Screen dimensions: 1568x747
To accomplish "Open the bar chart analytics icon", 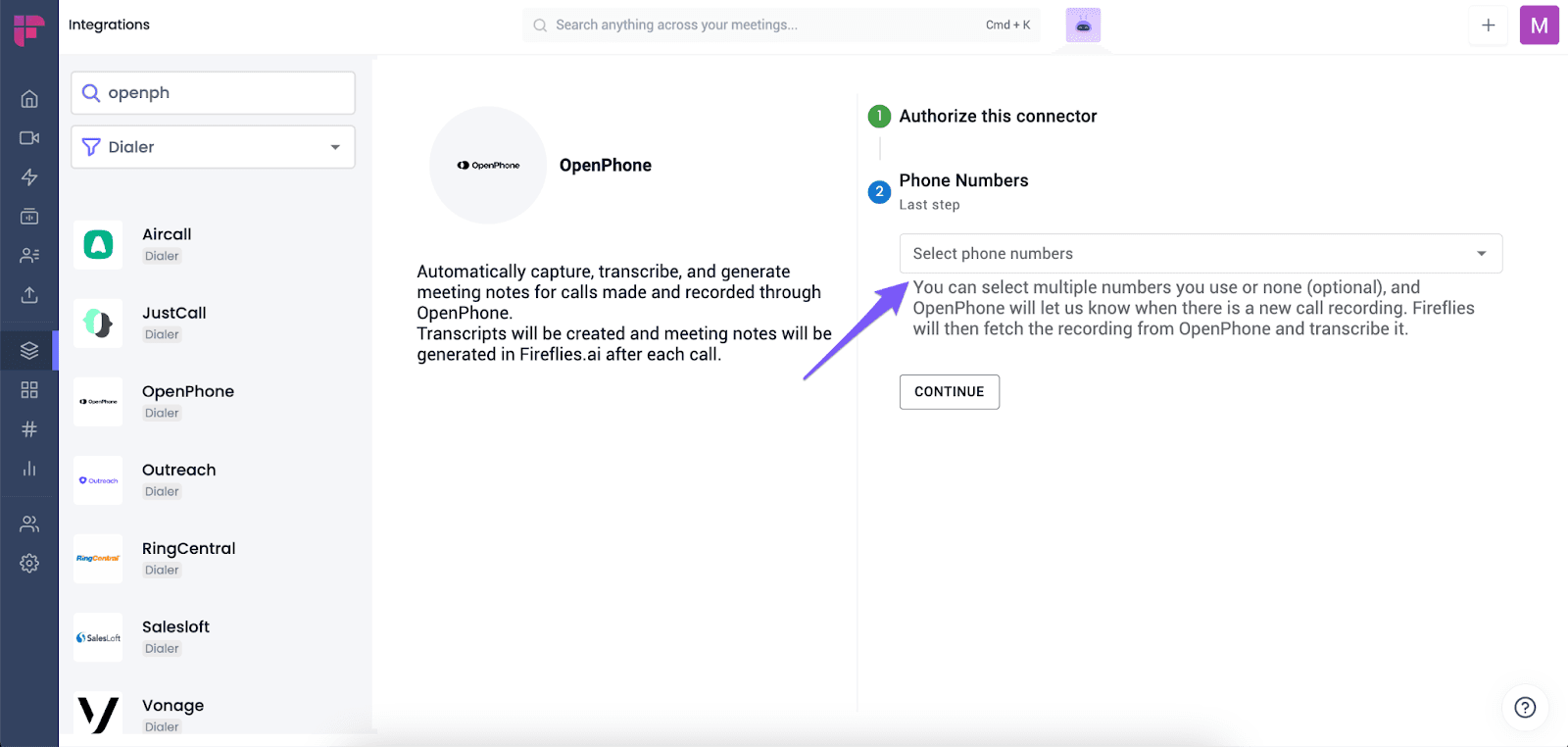I will 29,469.
